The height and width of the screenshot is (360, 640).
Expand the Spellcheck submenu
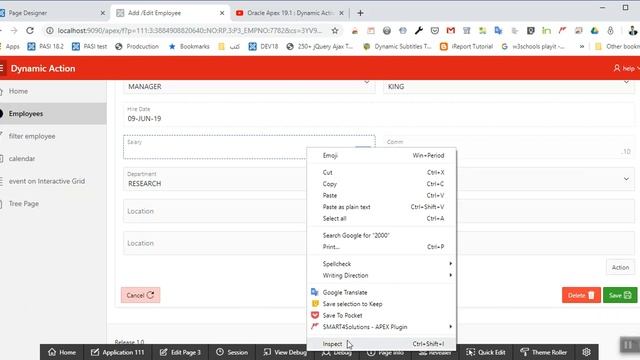coord(381,264)
